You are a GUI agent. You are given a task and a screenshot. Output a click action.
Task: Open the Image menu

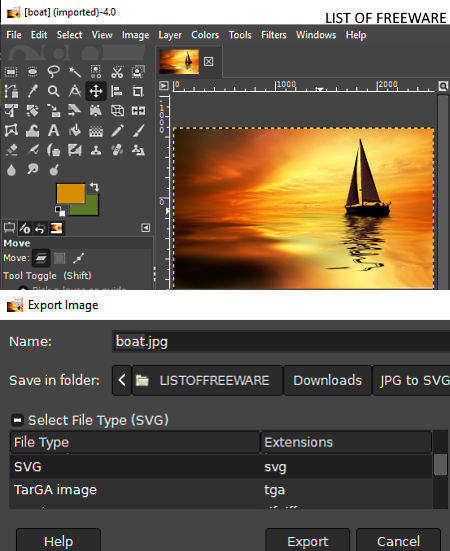coord(135,35)
